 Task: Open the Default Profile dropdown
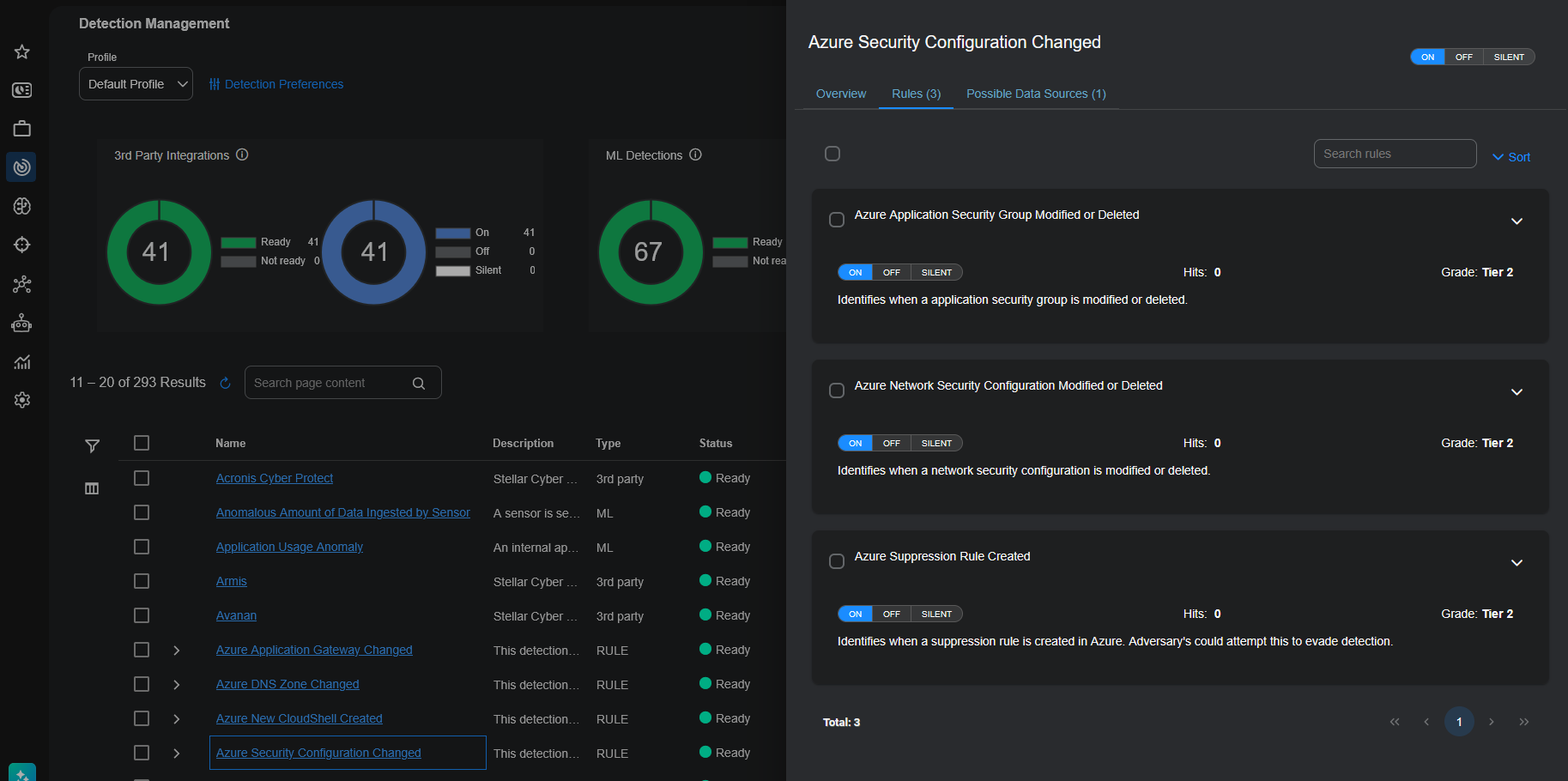136,84
